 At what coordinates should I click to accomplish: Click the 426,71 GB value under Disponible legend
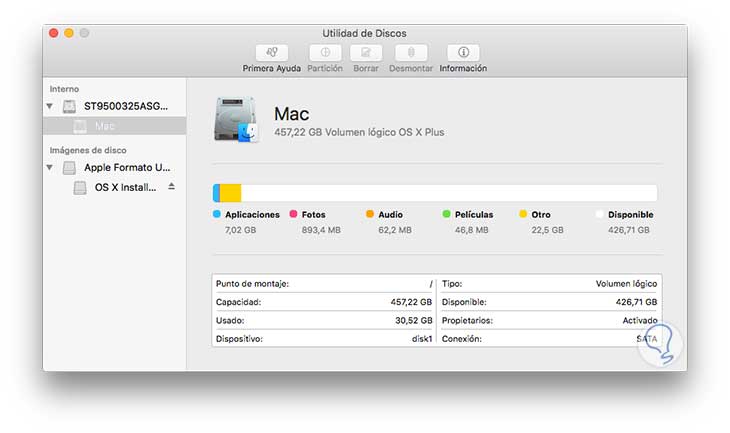[x=629, y=230]
